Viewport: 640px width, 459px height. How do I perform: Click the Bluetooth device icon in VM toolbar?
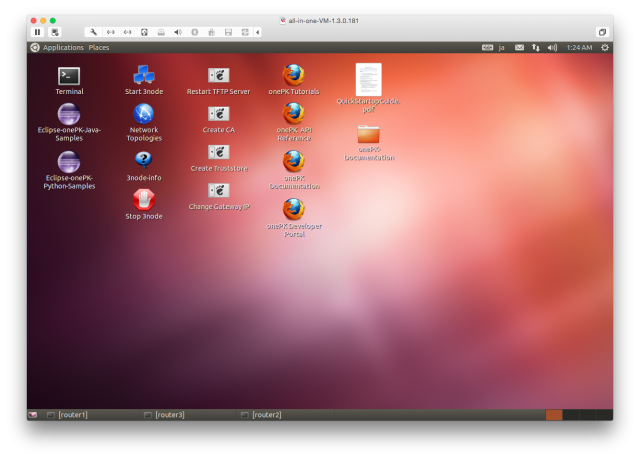coord(195,32)
